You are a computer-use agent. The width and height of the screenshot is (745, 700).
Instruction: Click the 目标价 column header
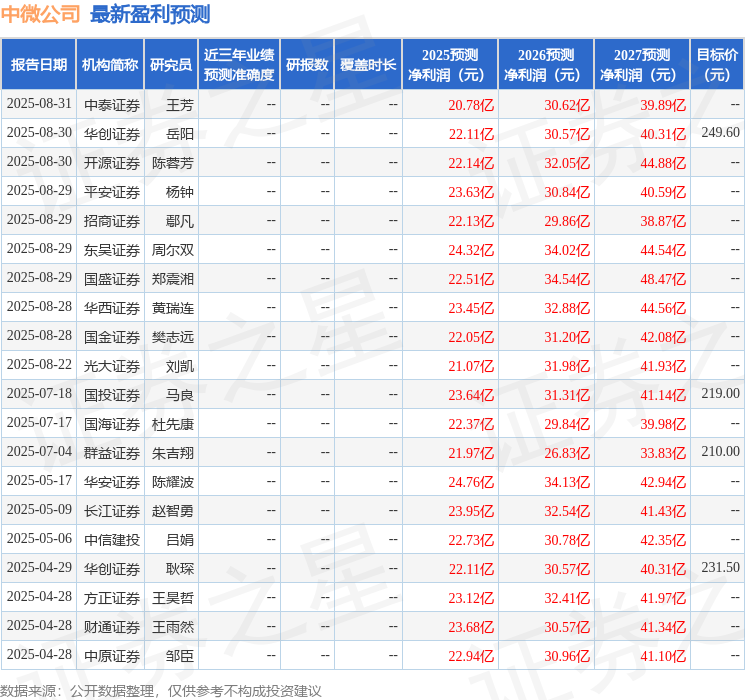pos(717,65)
